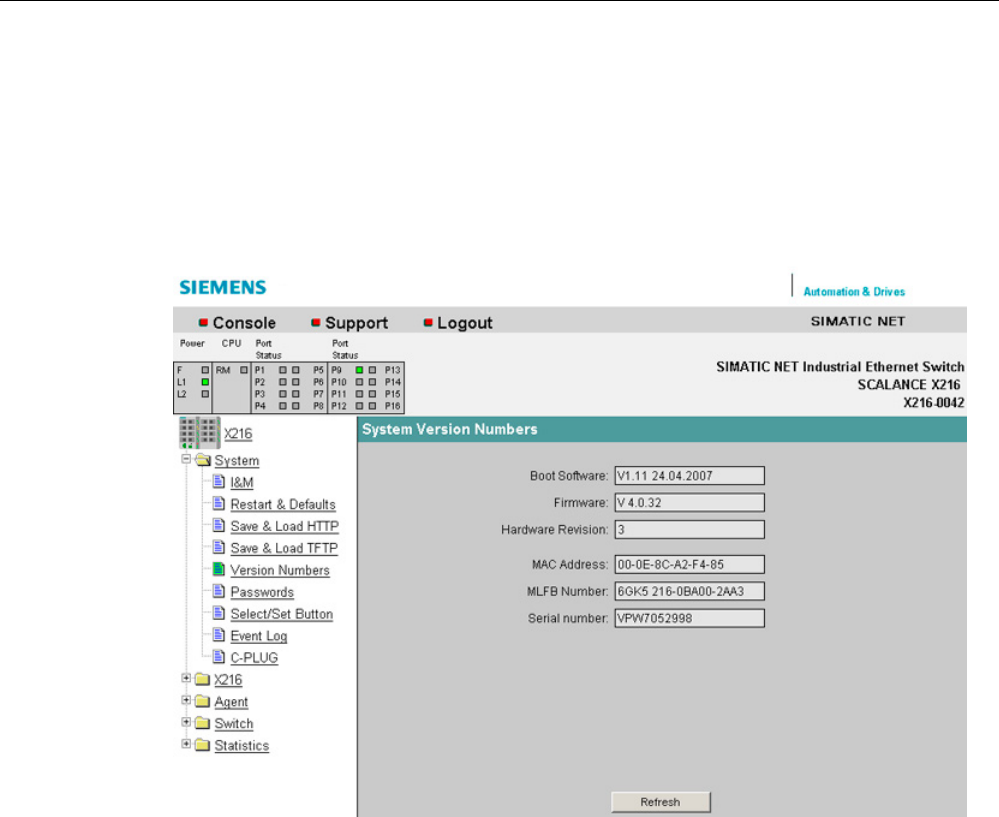Open the Agent folder link
Image resolution: width=999 pixels, height=817 pixels.
[x=231, y=702]
